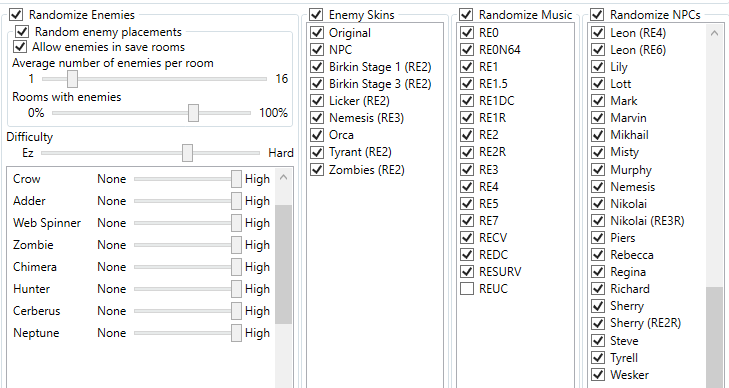729x388 pixels.
Task: Toggle the Orca enemy skin
Action: click(317, 135)
